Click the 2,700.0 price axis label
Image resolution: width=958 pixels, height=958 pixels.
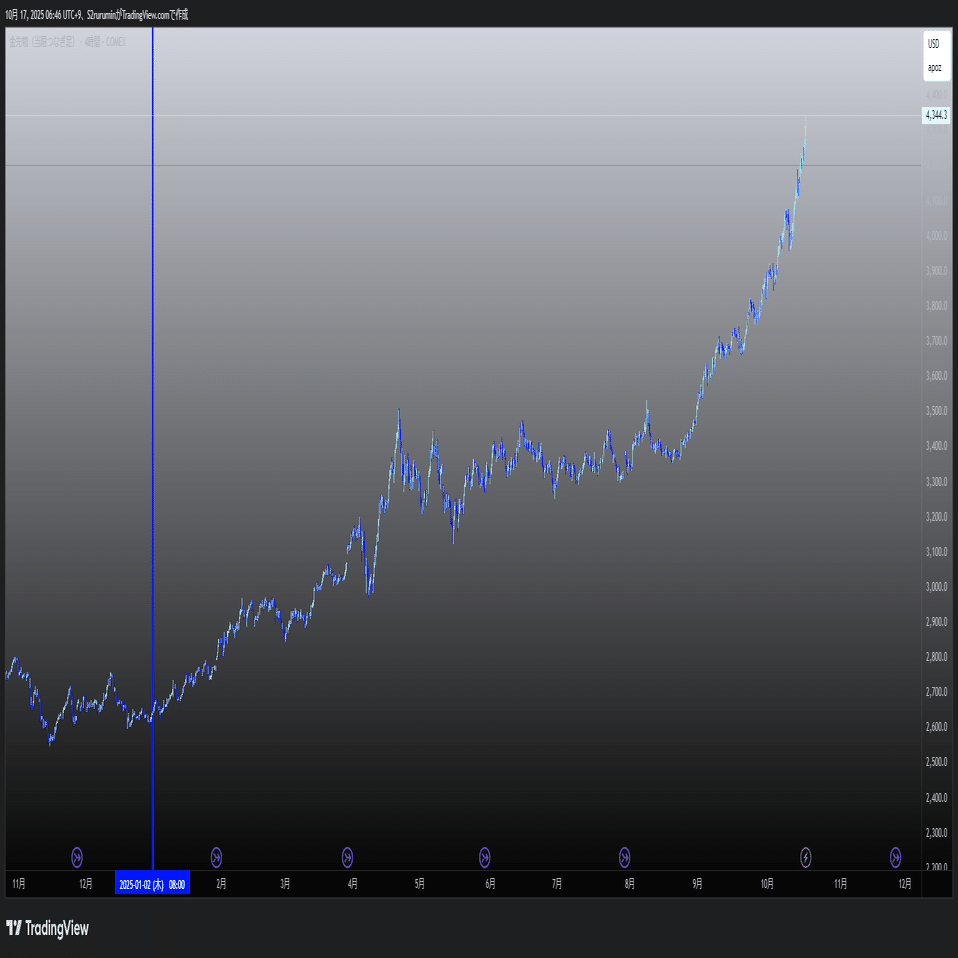pos(937,692)
